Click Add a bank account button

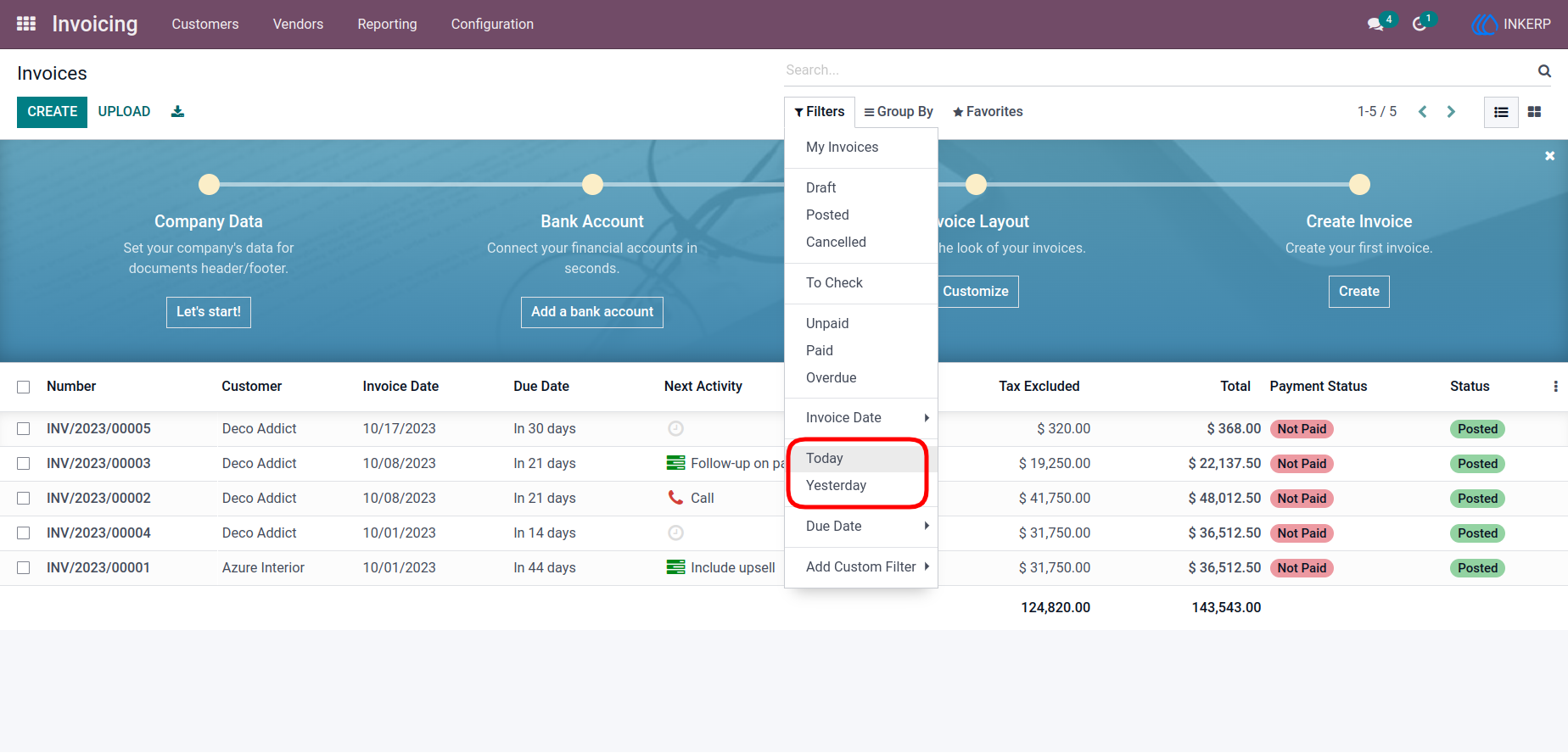point(592,312)
